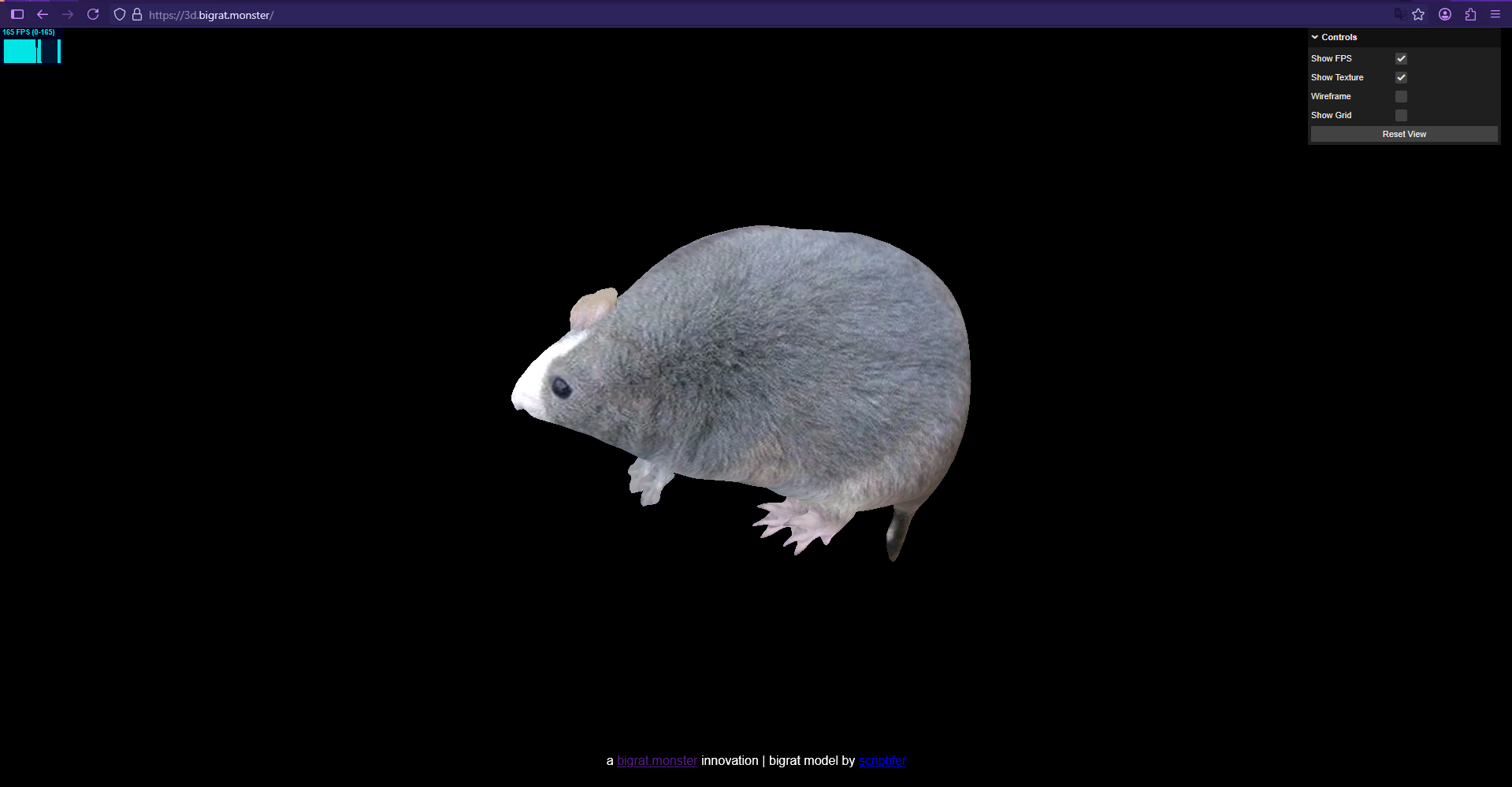This screenshot has height=787, width=1512.
Task: Open the extensions puzzle-piece icon
Action: point(1470,14)
